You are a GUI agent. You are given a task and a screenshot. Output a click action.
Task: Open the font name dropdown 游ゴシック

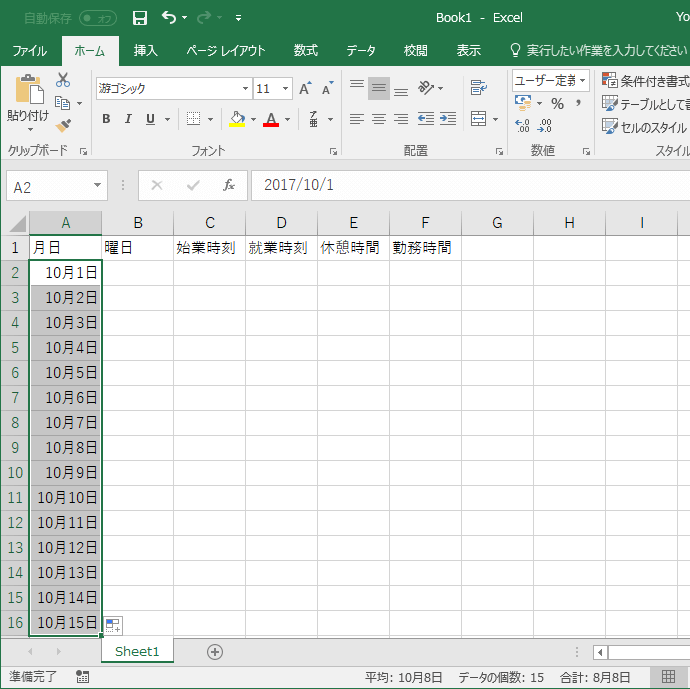click(x=245, y=88)
